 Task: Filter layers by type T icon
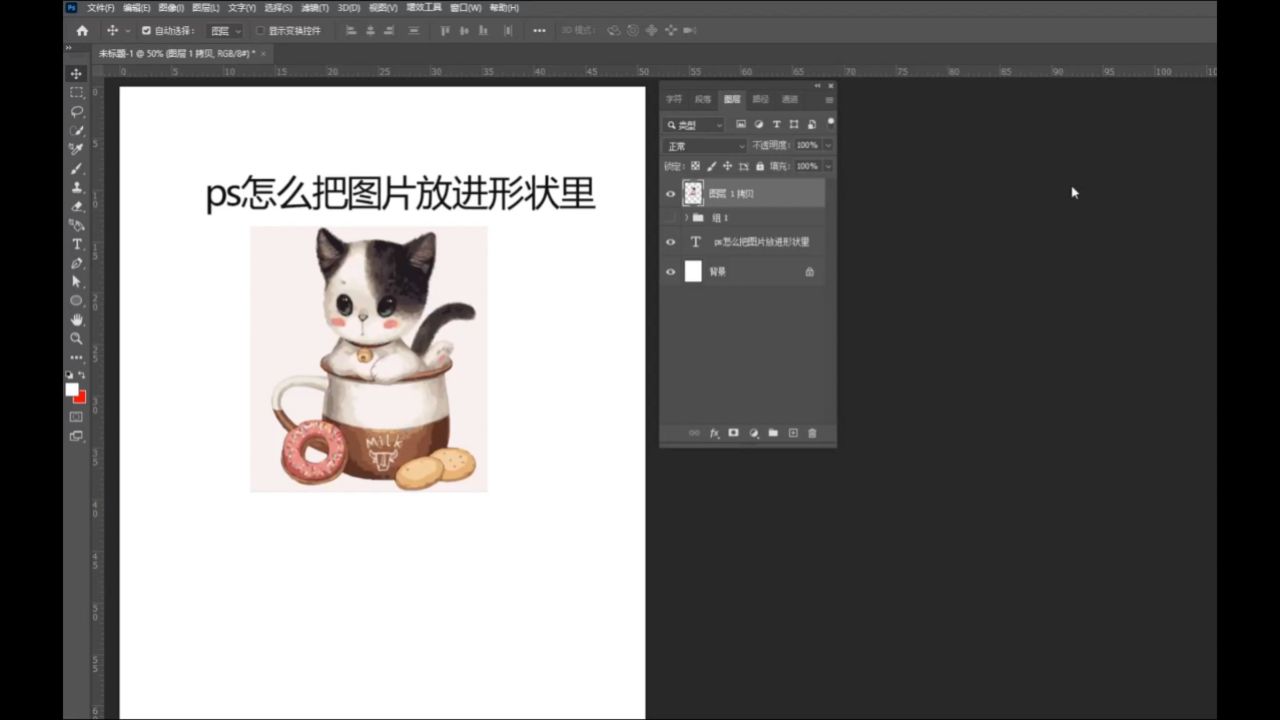(x=776, y=124)
